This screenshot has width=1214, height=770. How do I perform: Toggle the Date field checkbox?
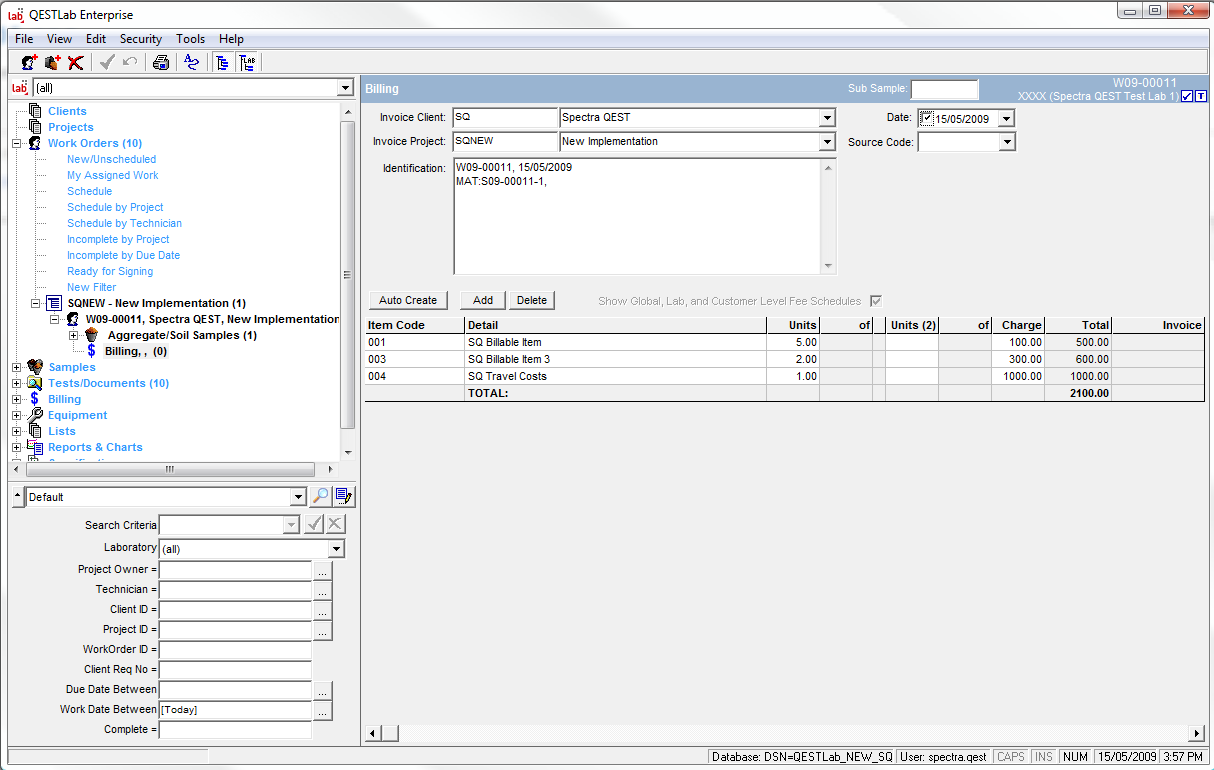pyautogui.click(x=927, y=118)
